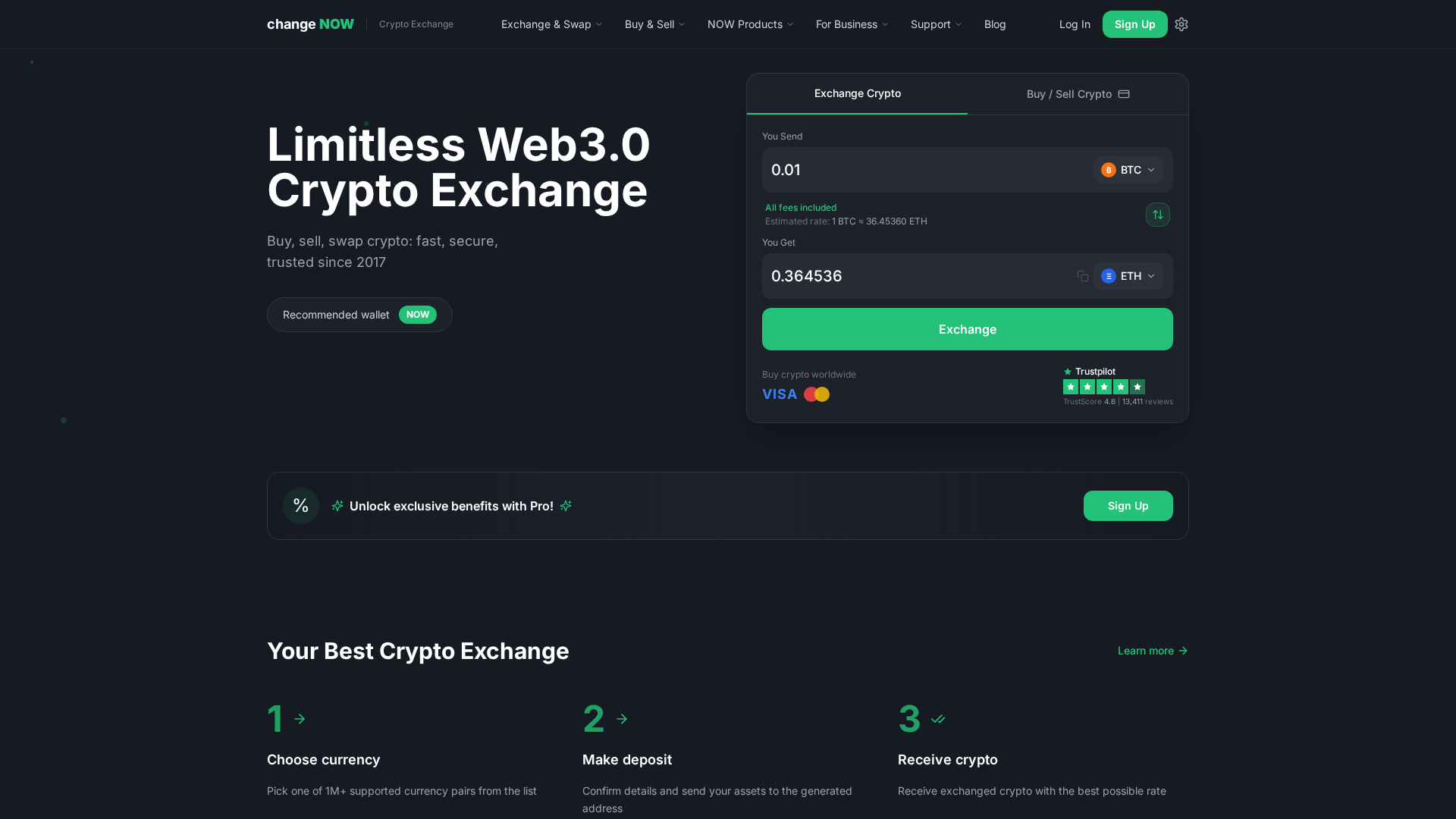Screen dimensions: 1456x819
Task: Click the Trustpilot logo star
Action: (1068, 372)
